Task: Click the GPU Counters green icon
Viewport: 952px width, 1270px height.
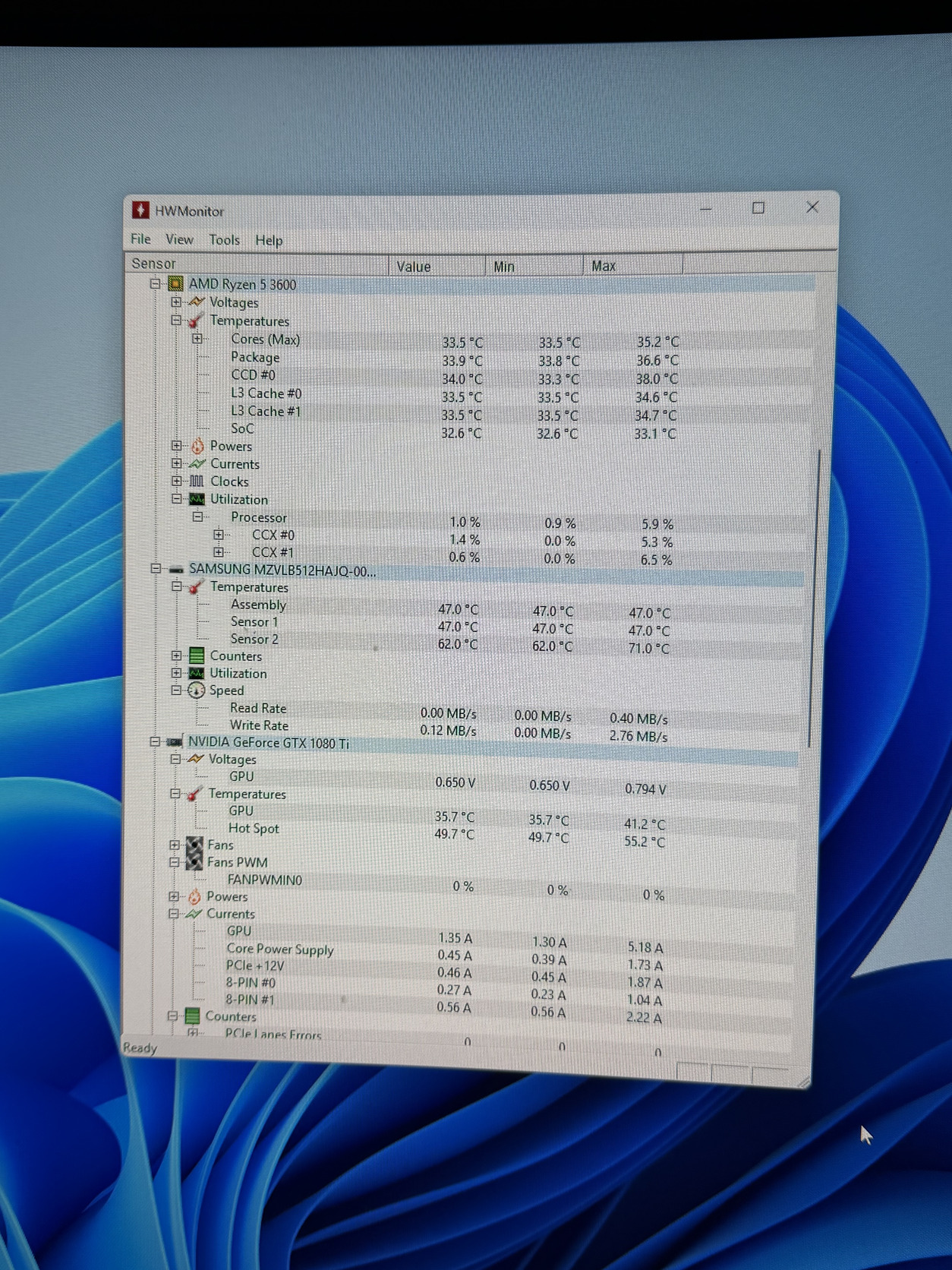Action: point(193,1016)
